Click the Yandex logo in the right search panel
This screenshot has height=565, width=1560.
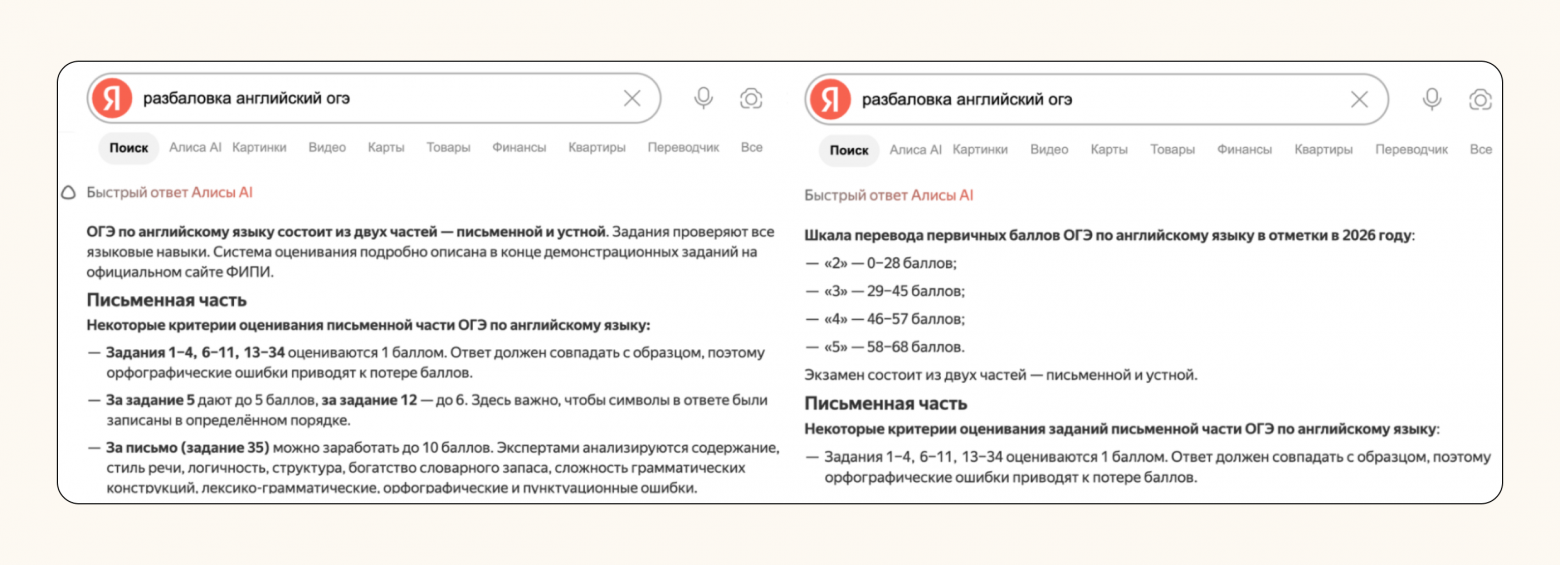[x=830, y=99]
